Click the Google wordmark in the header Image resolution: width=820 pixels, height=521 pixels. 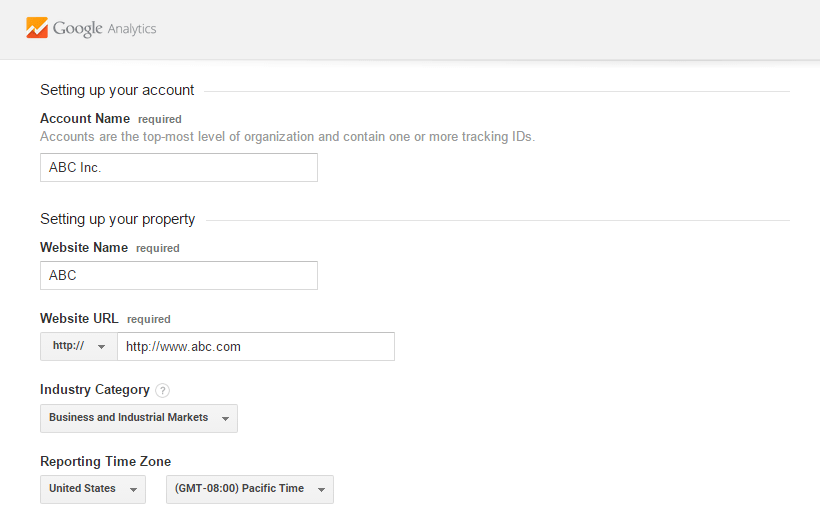[x=78, y=28]
